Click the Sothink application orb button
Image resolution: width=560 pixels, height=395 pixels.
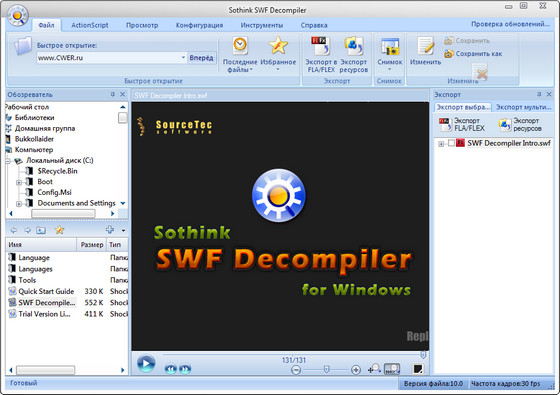click(x=17, y=16)
